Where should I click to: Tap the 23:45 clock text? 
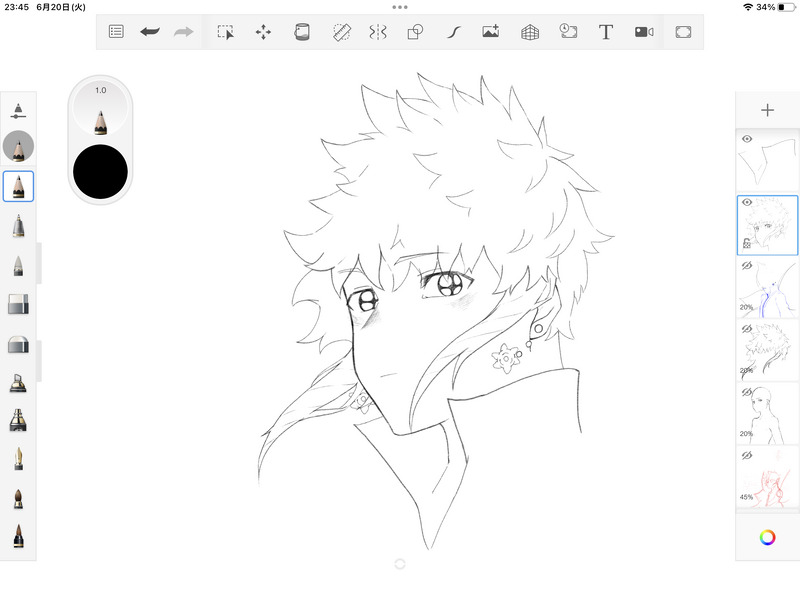pyautogui.click(x=16, y=7)
